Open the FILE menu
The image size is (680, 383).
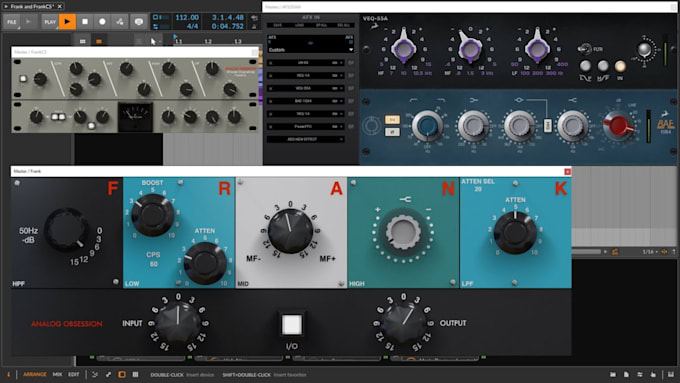tap(12, 22)
